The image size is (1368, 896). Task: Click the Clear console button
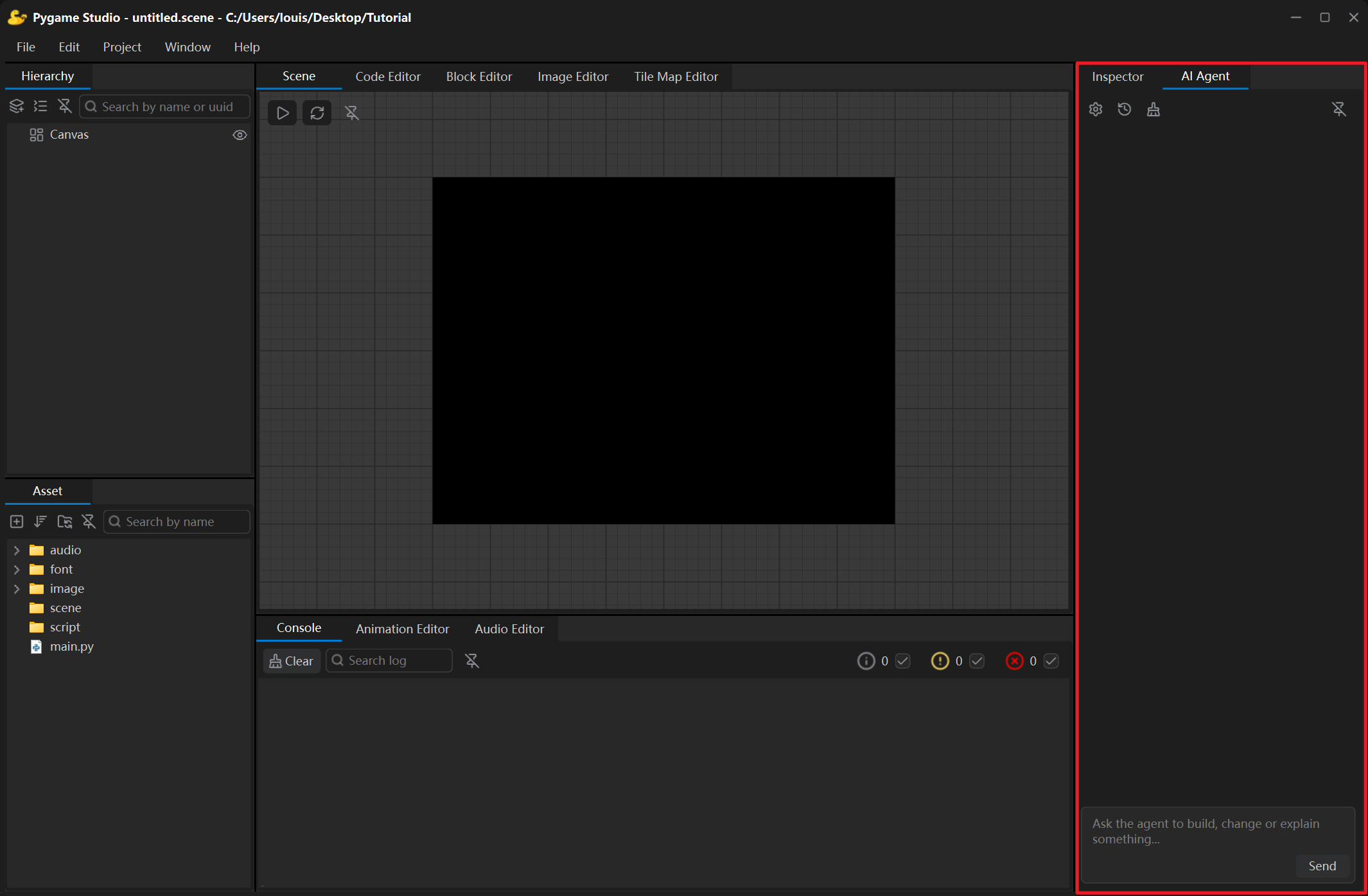pos(292,661)
